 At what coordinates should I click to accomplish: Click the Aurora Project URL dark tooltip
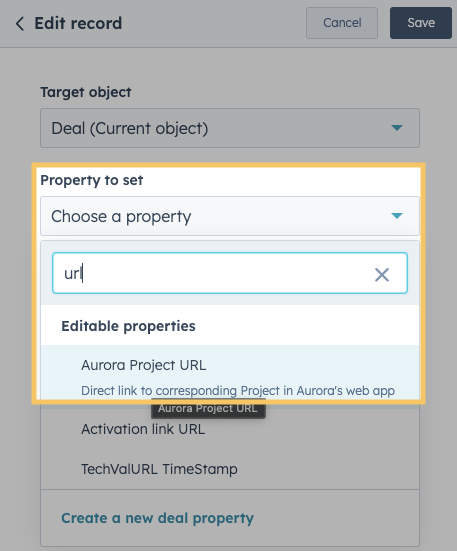coord(208,408)
